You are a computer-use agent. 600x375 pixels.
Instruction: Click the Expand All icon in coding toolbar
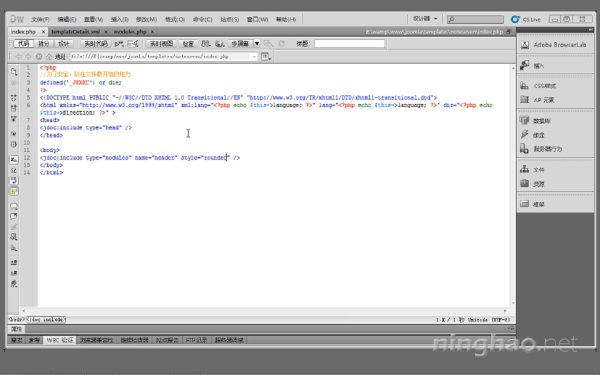click(14, 119)
